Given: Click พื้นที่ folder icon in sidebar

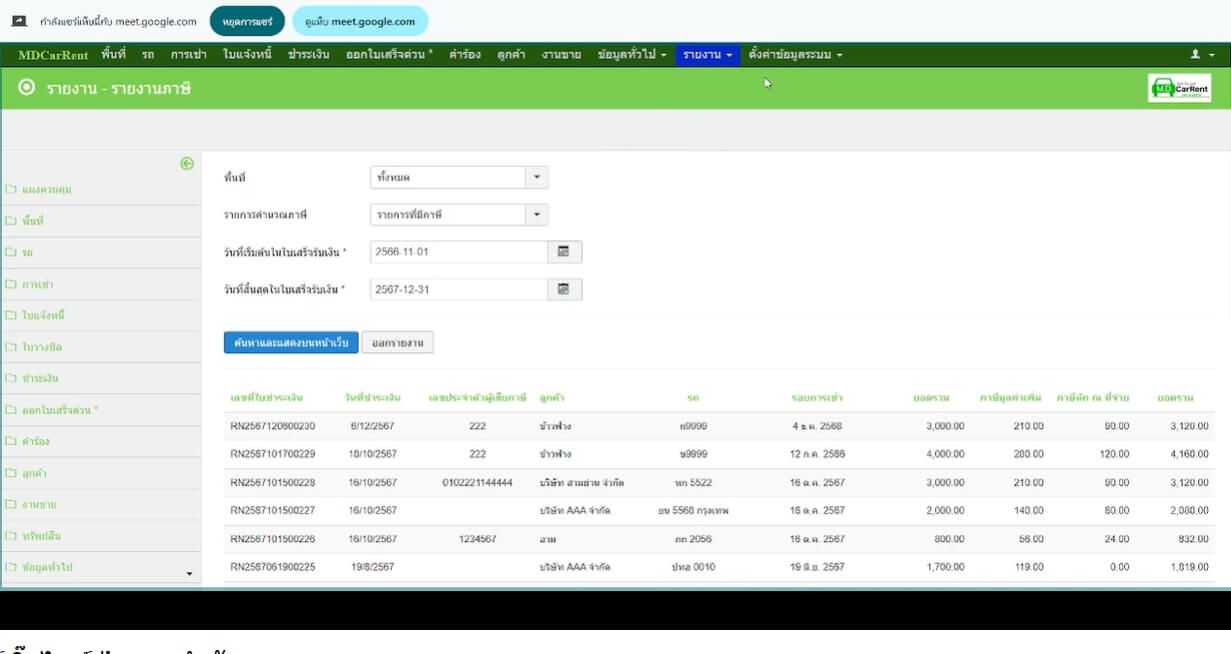Looking at the screenshot, I should [10, 221].
